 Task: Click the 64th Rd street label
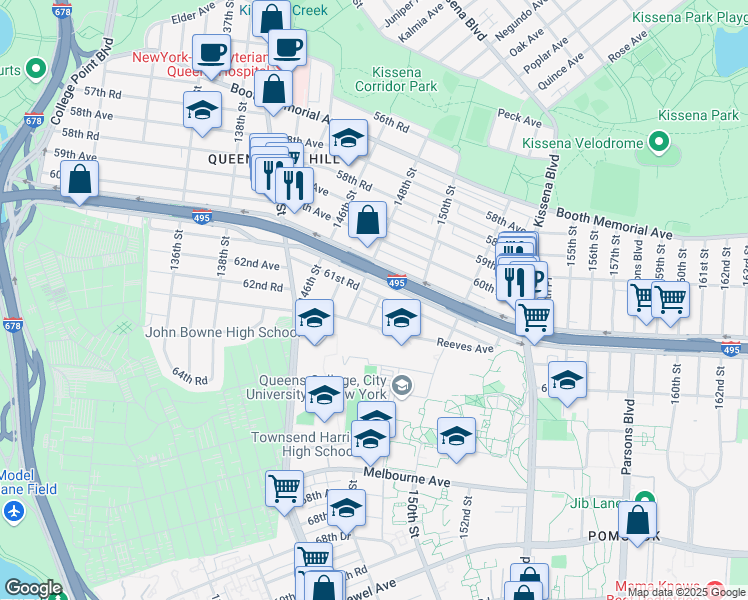tap(190, 376)
